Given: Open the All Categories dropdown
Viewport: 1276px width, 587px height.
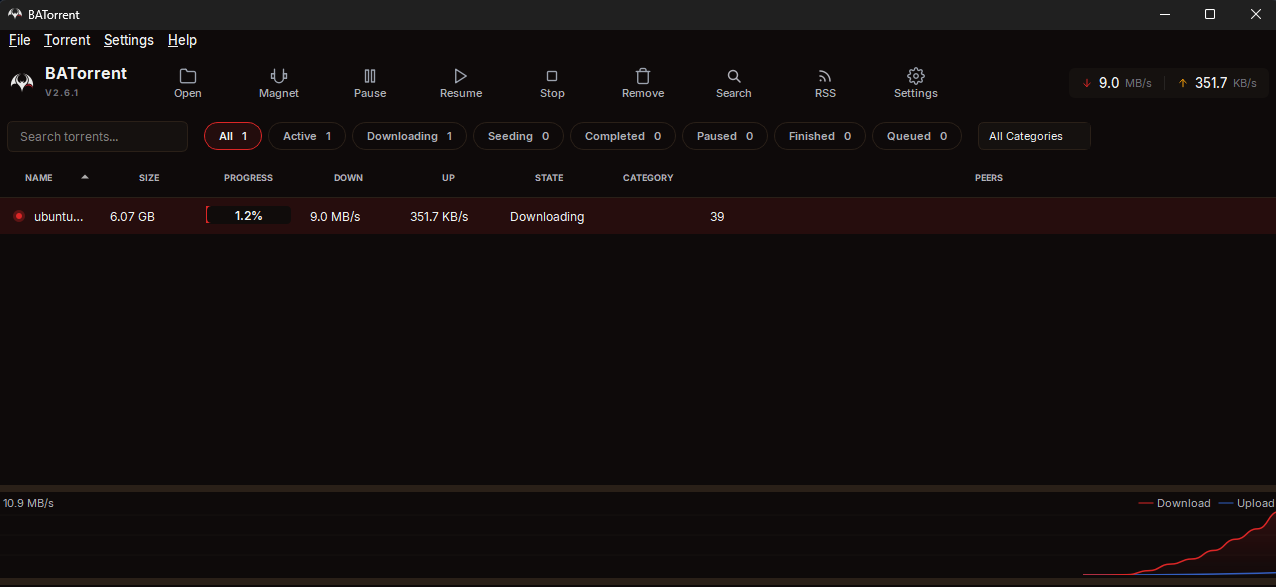Looking at the screenshot, I should click(1034, 136).
